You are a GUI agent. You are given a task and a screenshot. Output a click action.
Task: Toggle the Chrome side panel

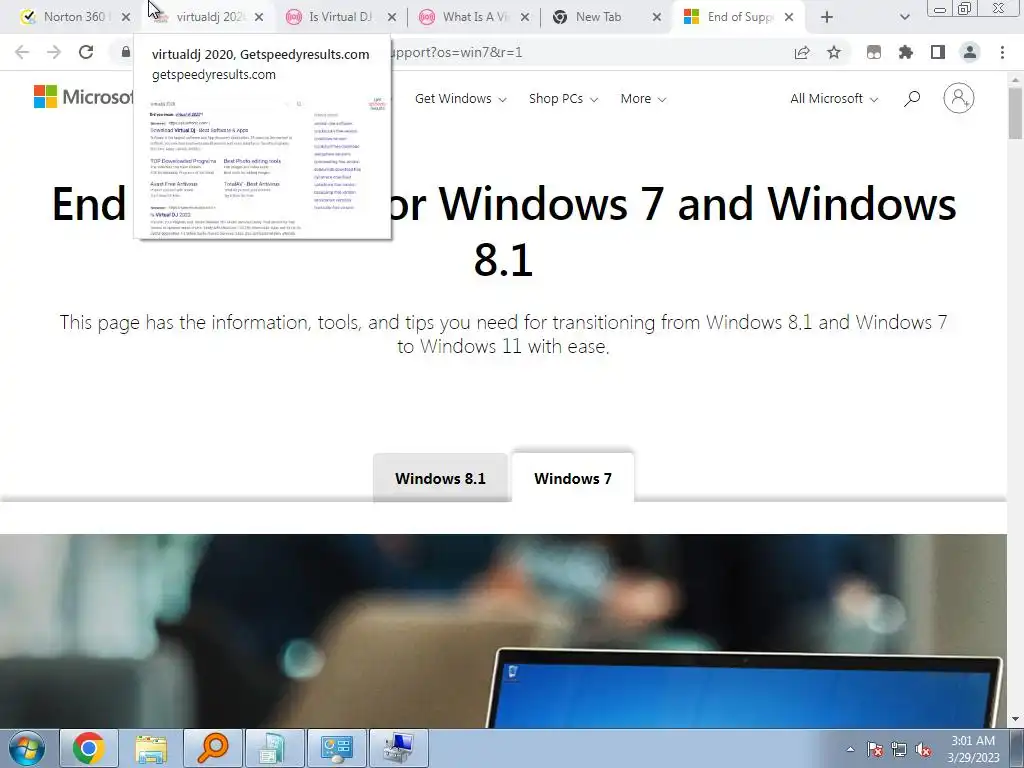point(938,52)
